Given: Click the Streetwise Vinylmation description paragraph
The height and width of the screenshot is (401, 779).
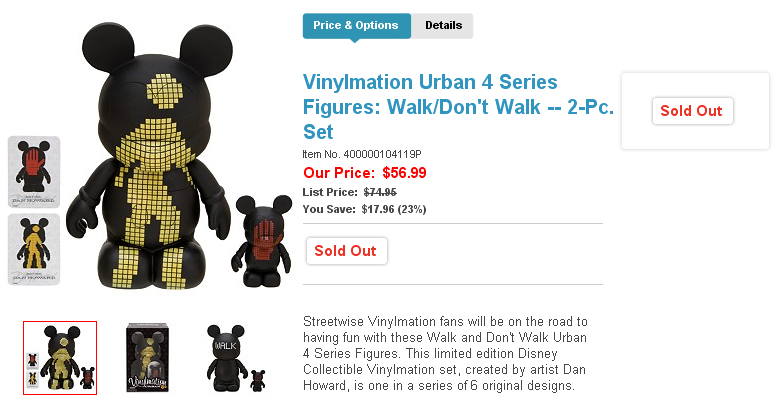Looking at the screenshot, I should pos(445,354).
